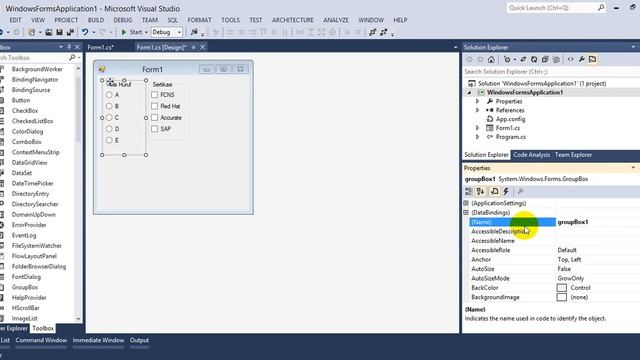640x360 pixels.
Task: Select radio button B on the form
Action: (x=109, y=106)
